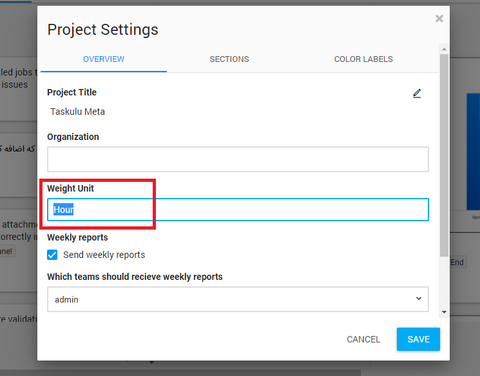Click the dialog's vertical scrollbar thumb
This screenshot has width=480, height=376.
(444, 155)
